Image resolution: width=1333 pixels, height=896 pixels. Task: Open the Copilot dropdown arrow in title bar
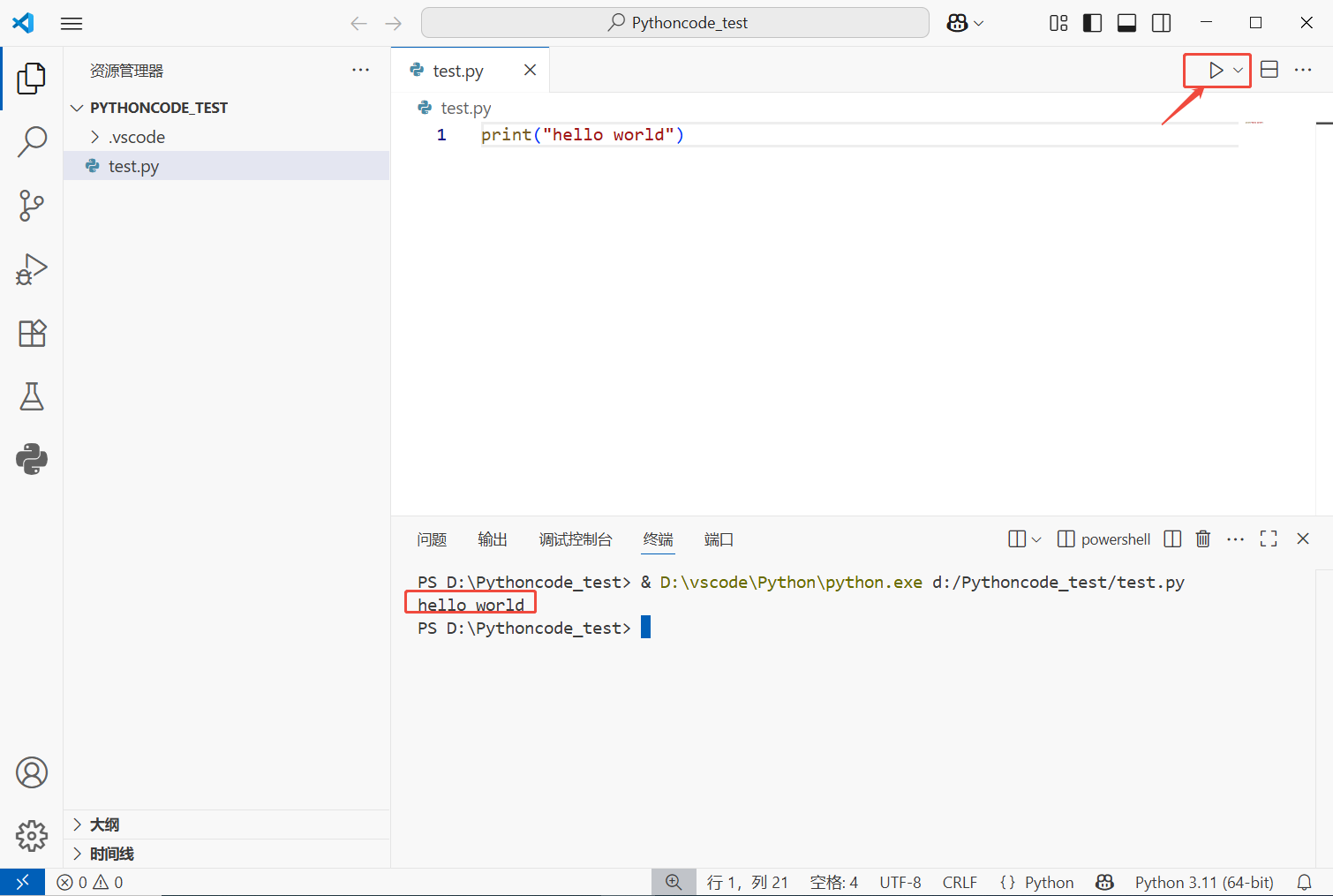coord(978,23)
